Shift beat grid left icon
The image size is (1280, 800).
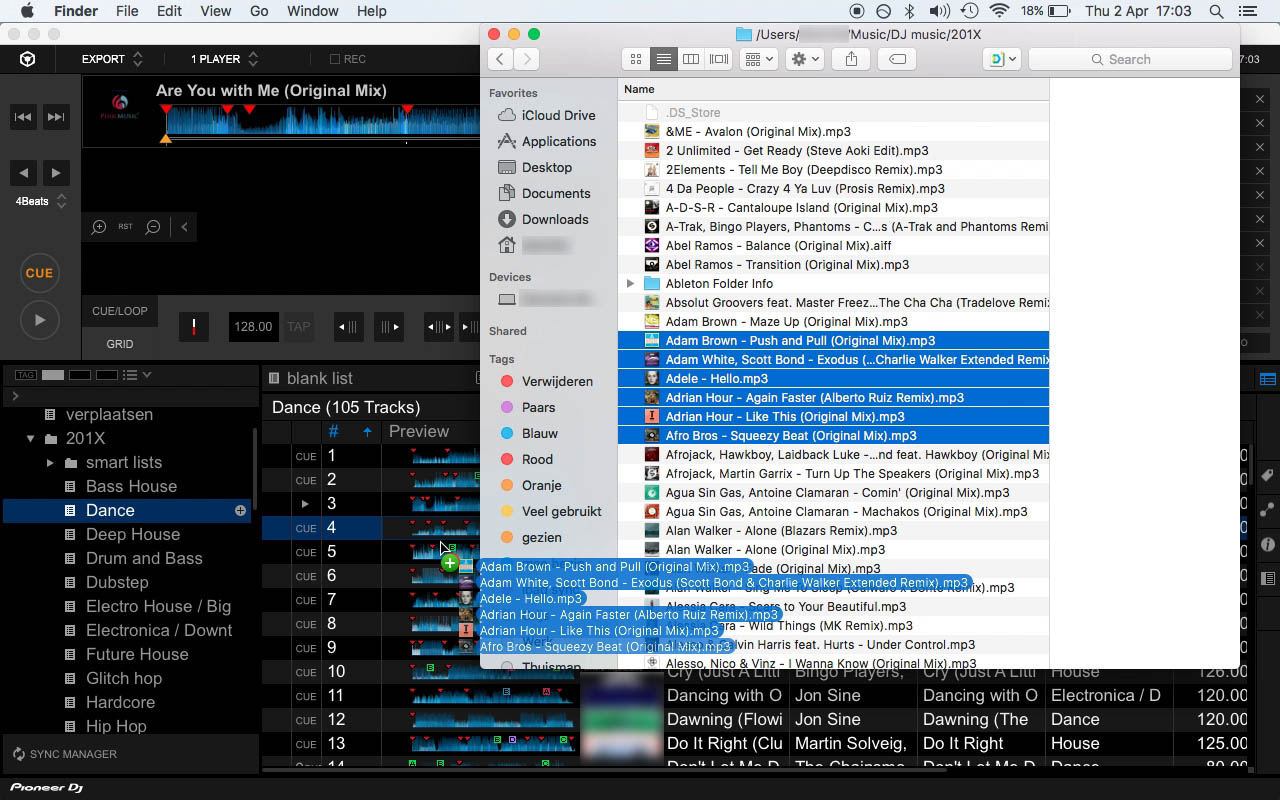tap(347, 326)
